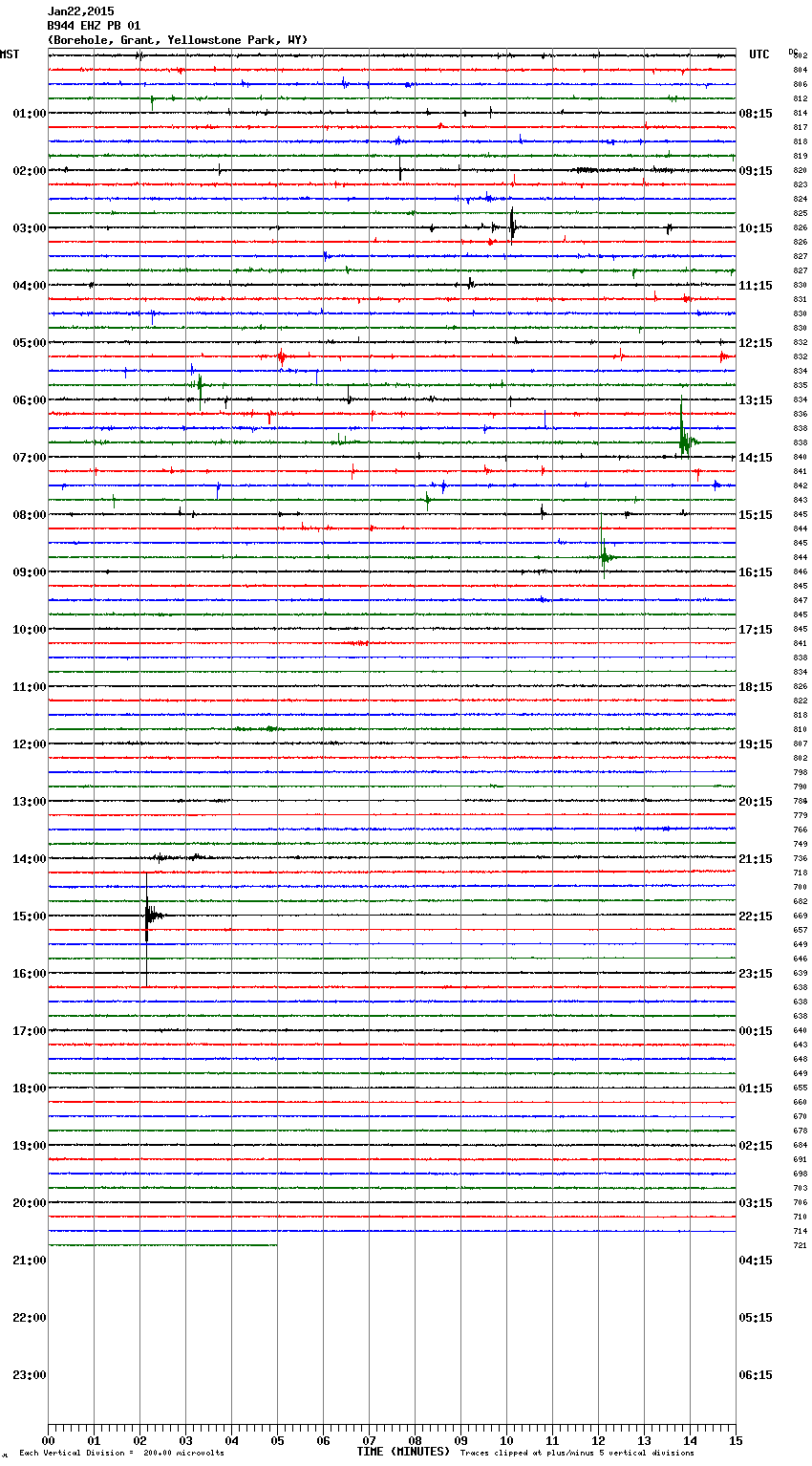Click the 22:15 UTC time label
Screen dimensions: 812x1466
(756, 916)
